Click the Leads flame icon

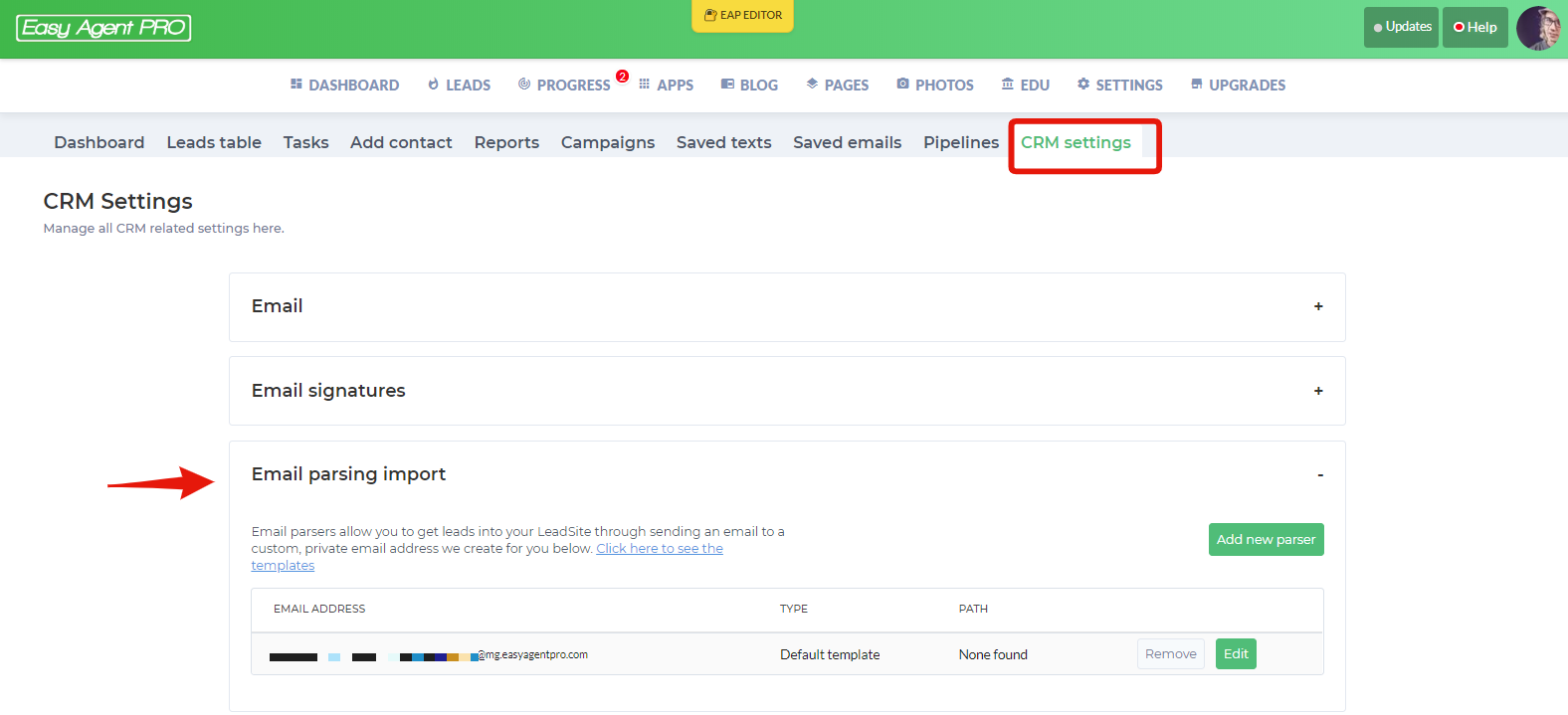click(433, 85)
